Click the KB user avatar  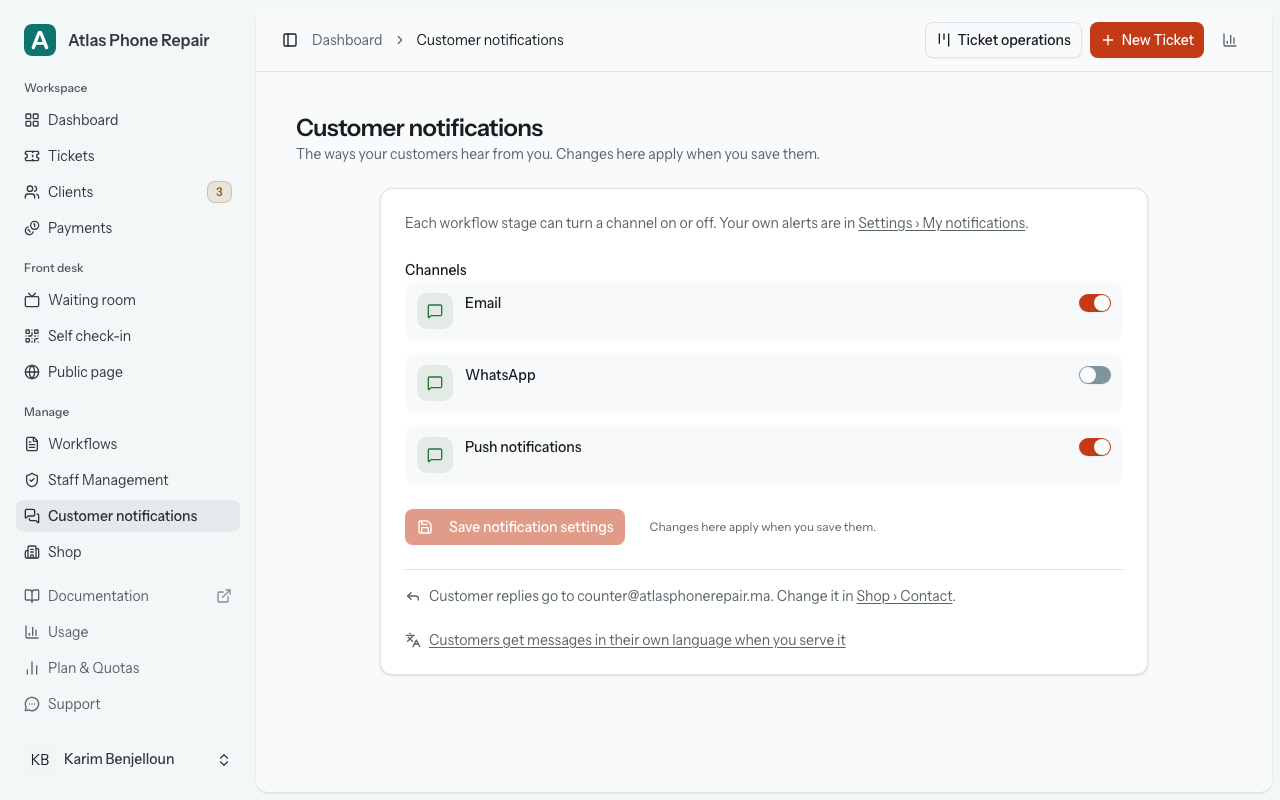point(40,760)
